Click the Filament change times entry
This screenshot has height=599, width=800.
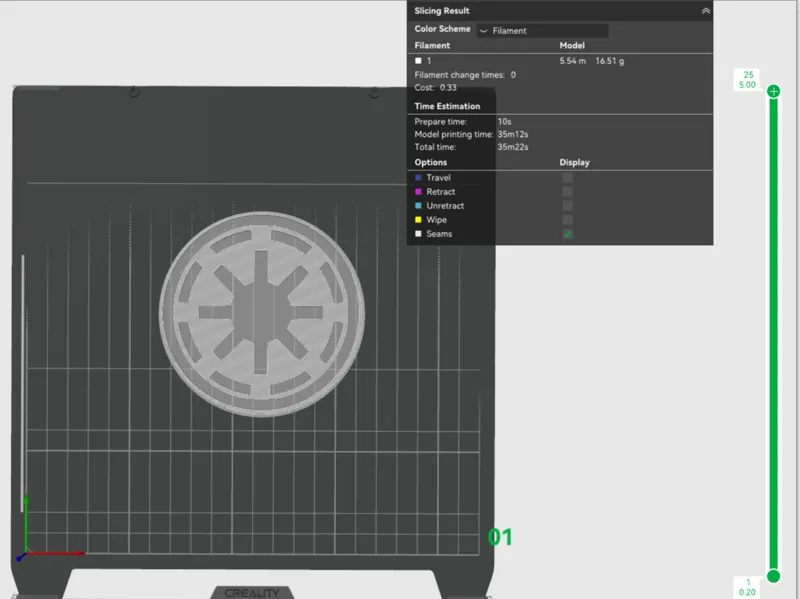pos(465,74)
